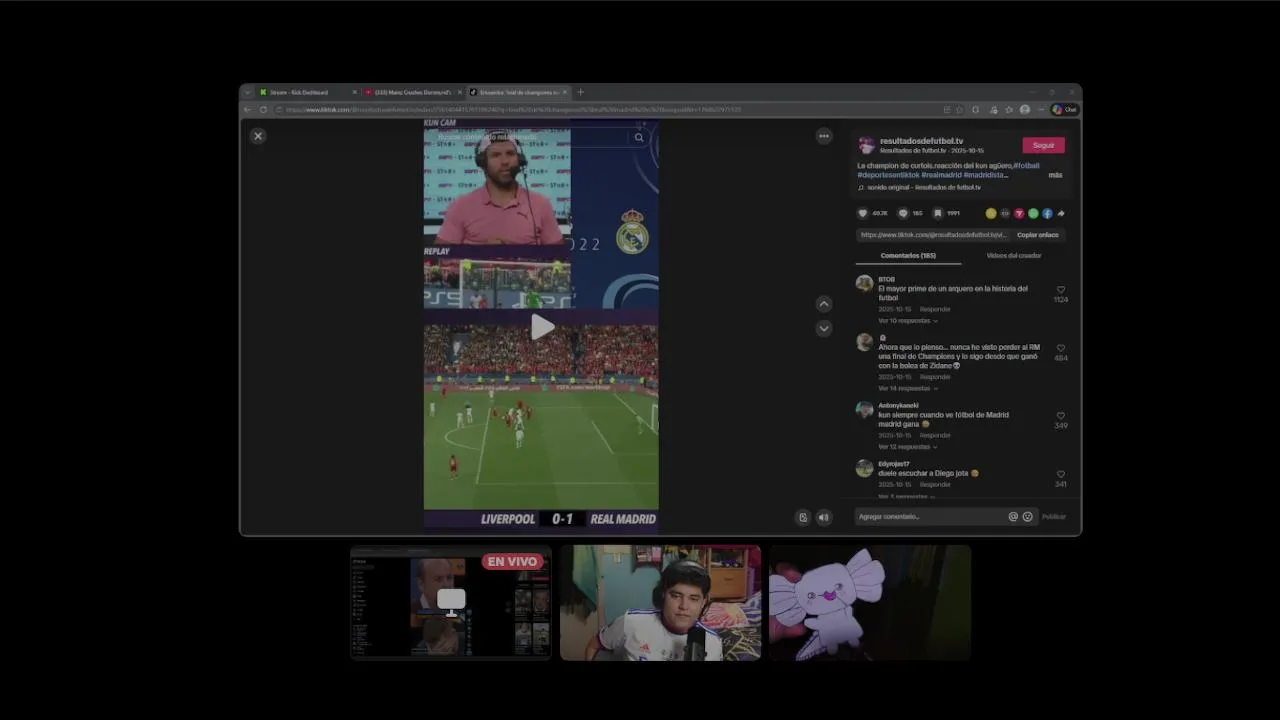1280x720 pixels.
Task: Insert mention with @ icon
Action: [1013, 517]
